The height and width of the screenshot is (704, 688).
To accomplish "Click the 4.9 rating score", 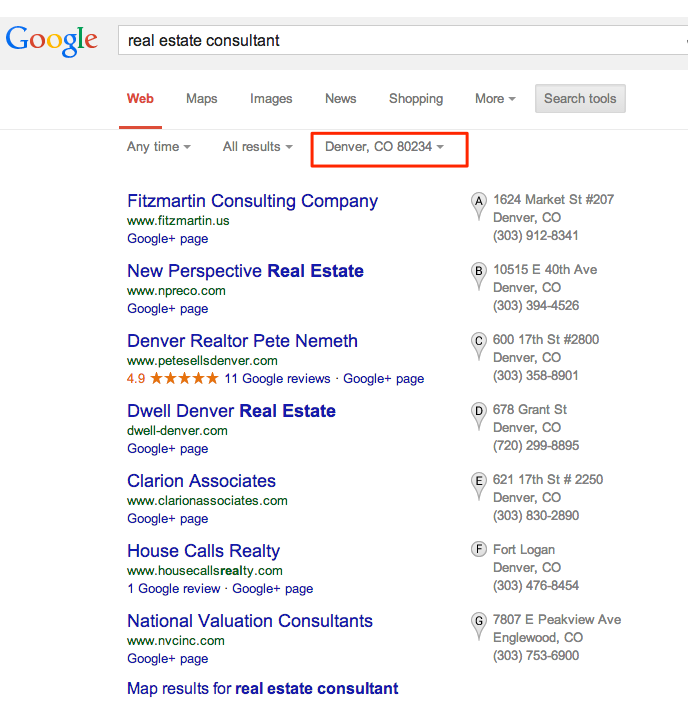I will pos(136,378).
